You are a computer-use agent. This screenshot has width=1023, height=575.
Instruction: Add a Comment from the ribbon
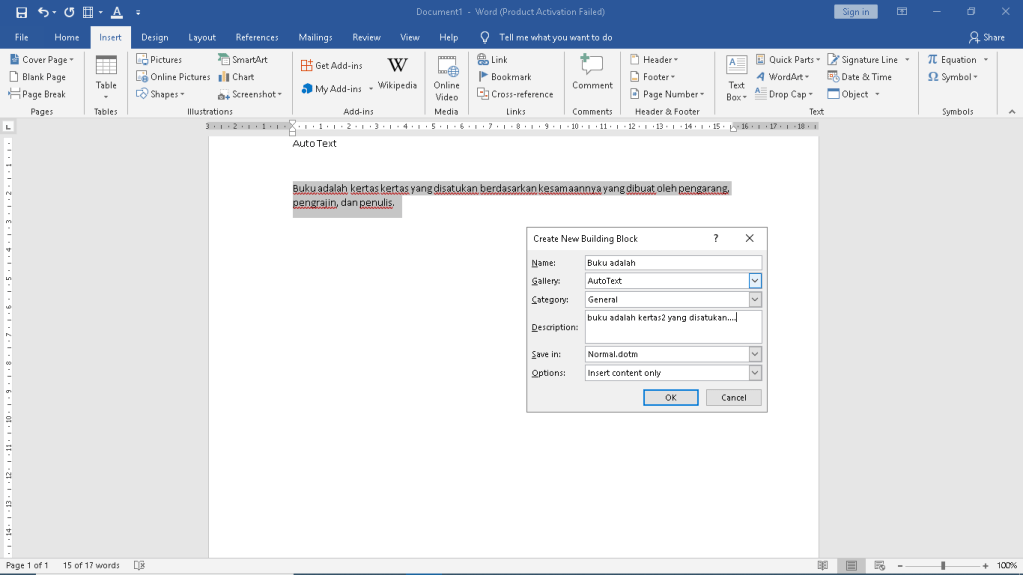coord(592,73)
